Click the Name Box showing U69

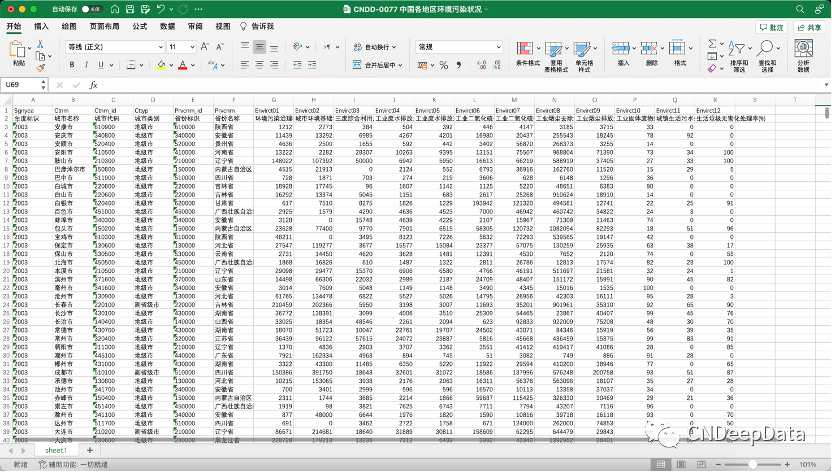pos(21,85)
